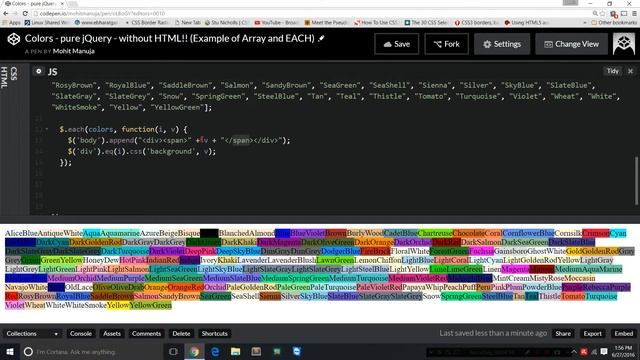Open the user avatar menu
This screenshot has width=640, height=360.
624,44
